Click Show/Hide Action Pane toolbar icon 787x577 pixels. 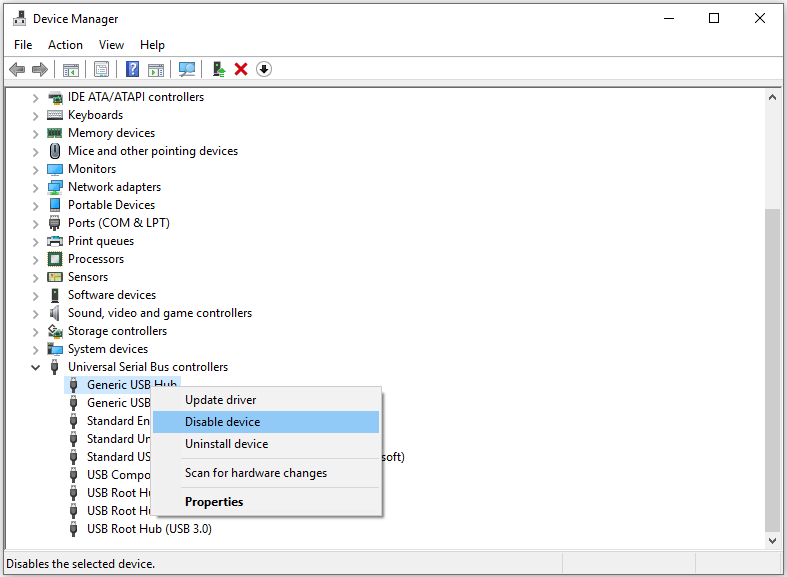point(156,69)
